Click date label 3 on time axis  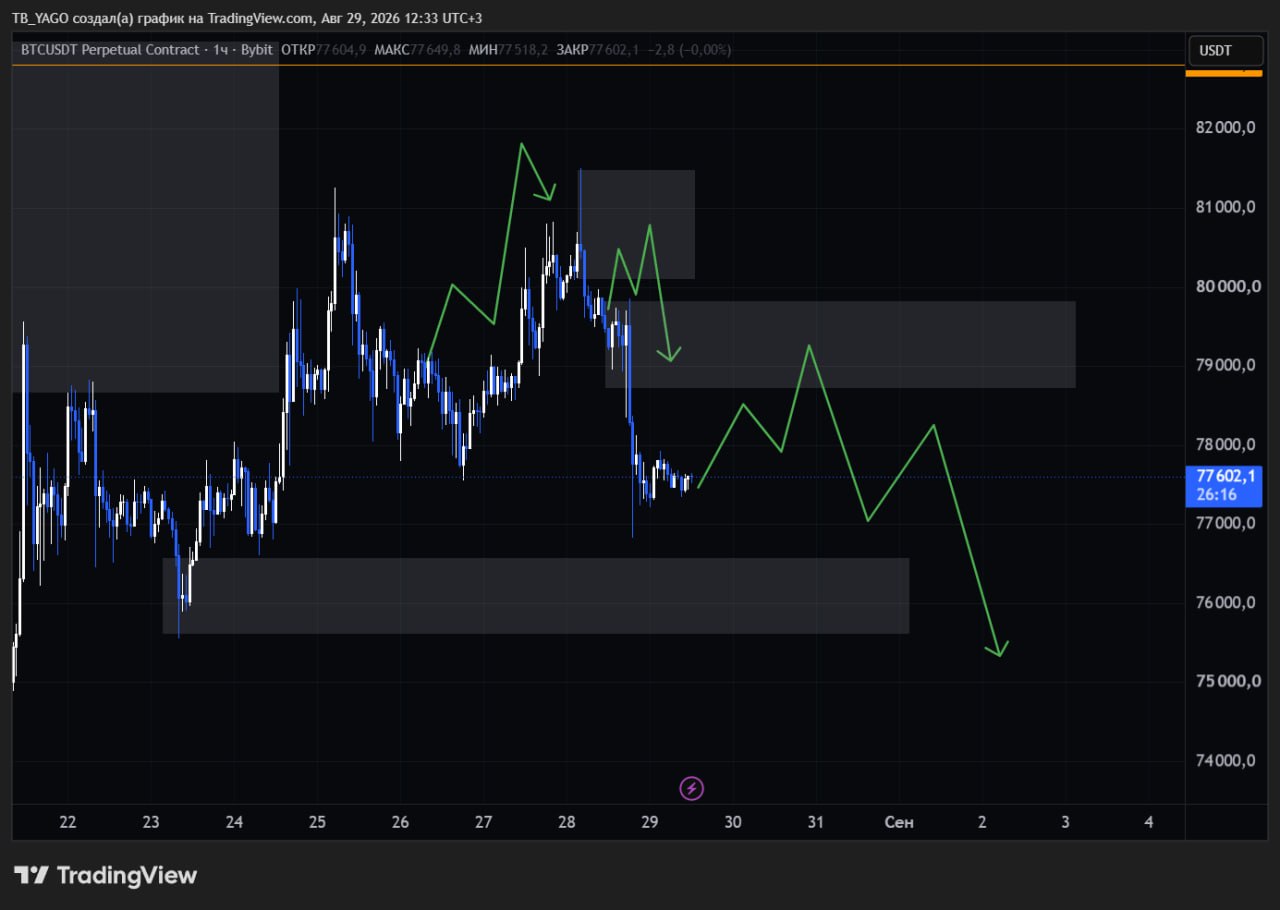point(1065,822)
